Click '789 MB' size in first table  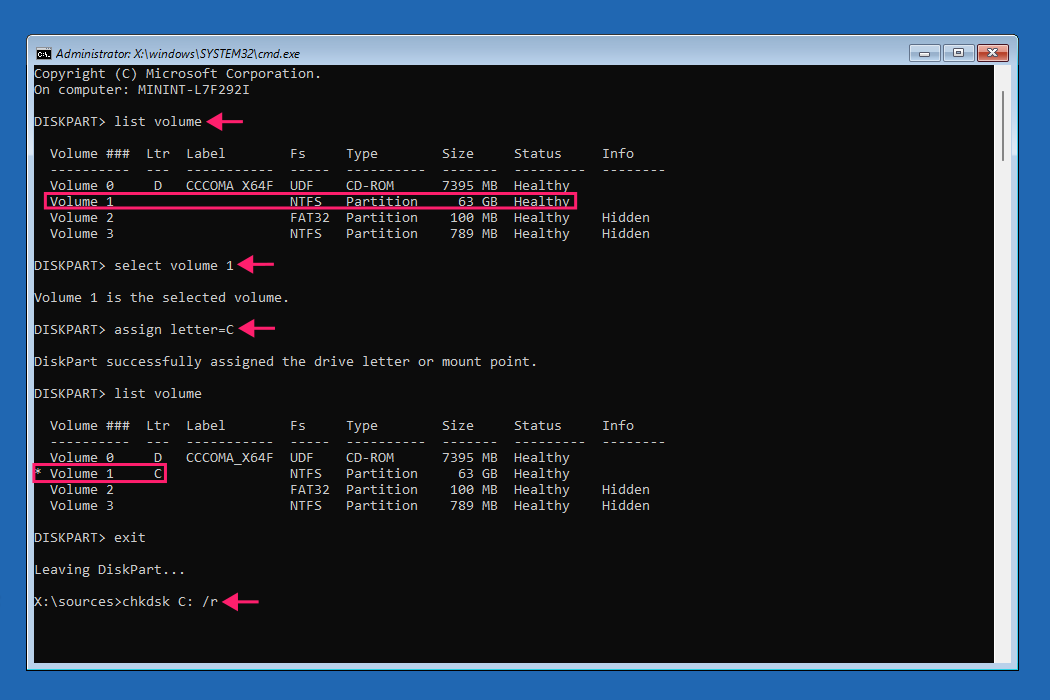[473, 234]
